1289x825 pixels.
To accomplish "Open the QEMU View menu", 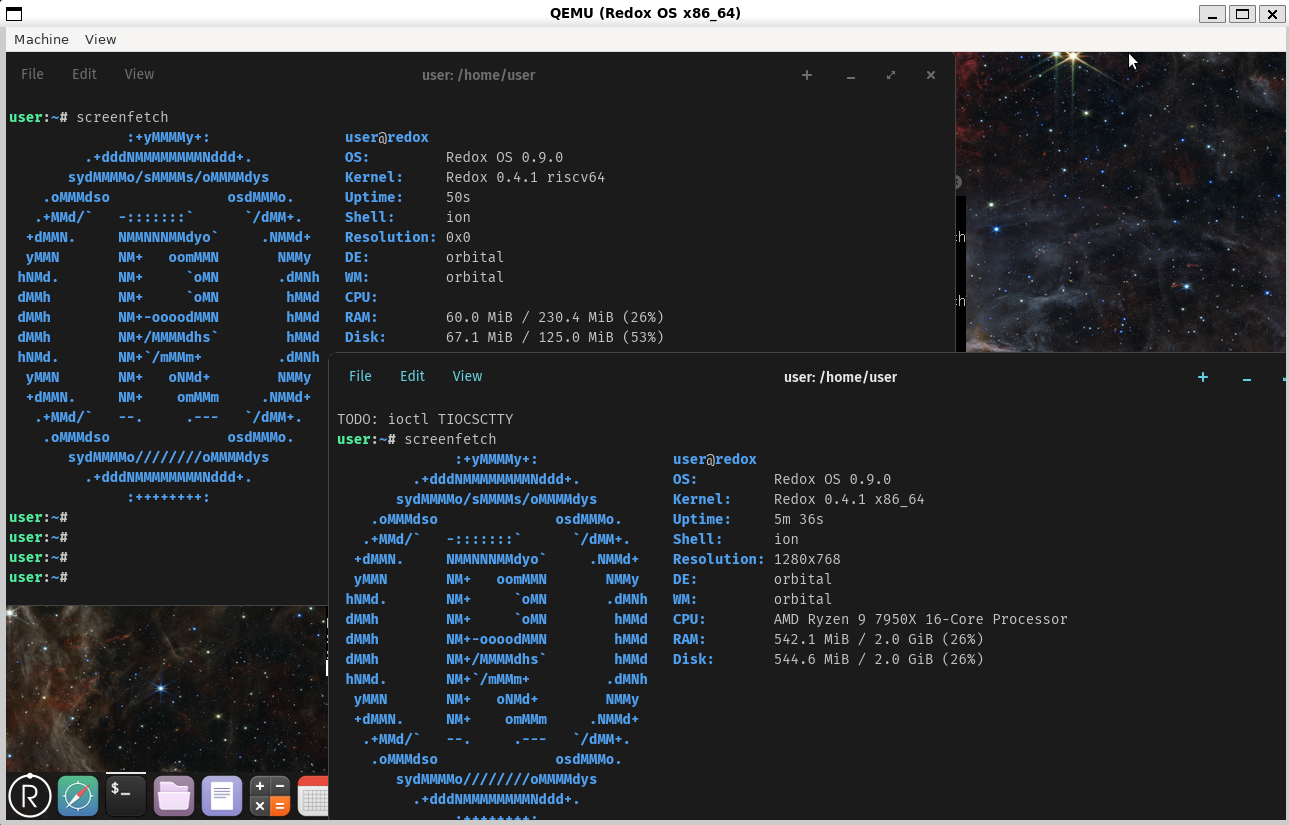I will pos(101,39).
